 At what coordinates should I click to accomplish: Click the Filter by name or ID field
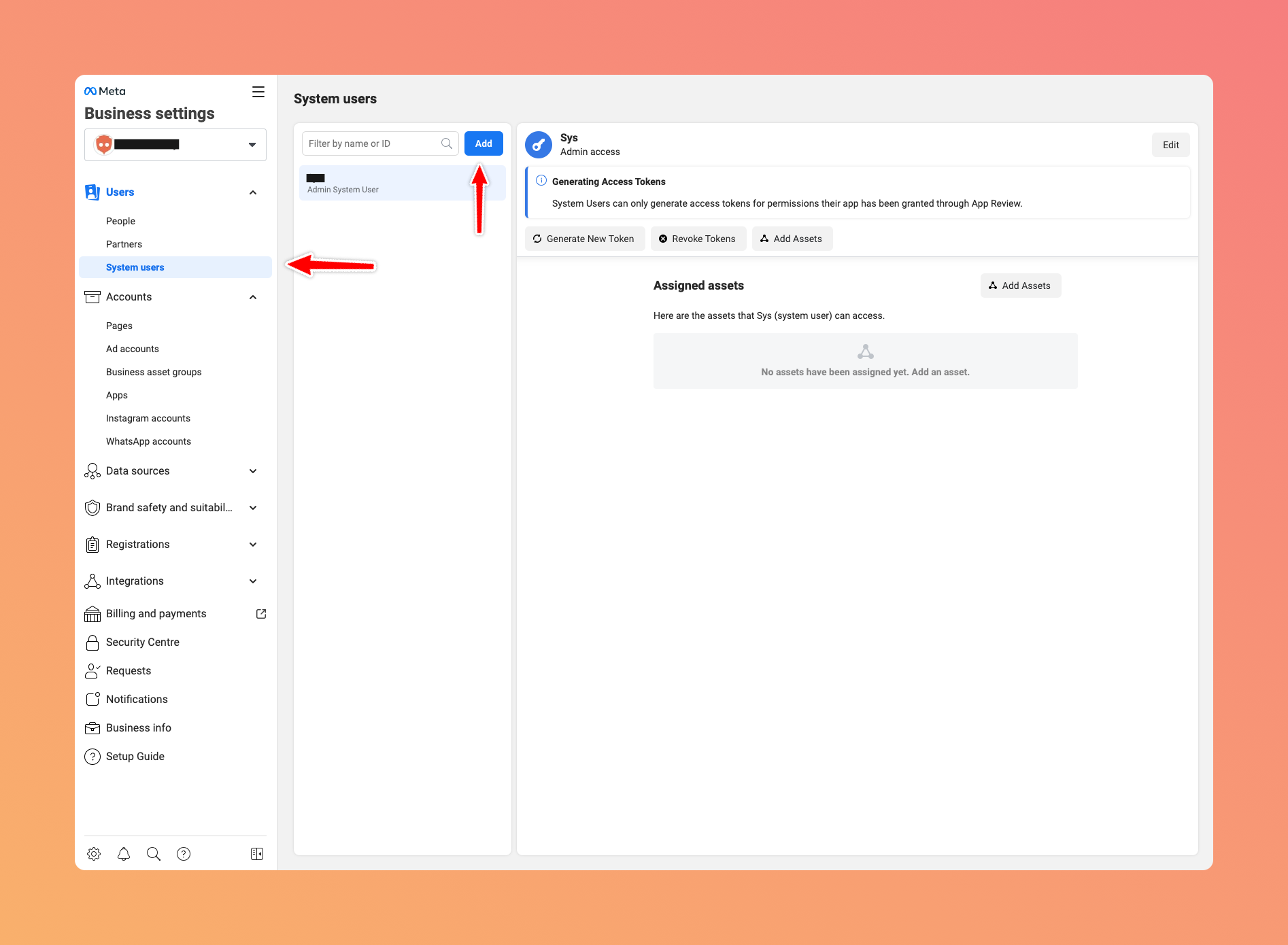(x=373, y=143)
